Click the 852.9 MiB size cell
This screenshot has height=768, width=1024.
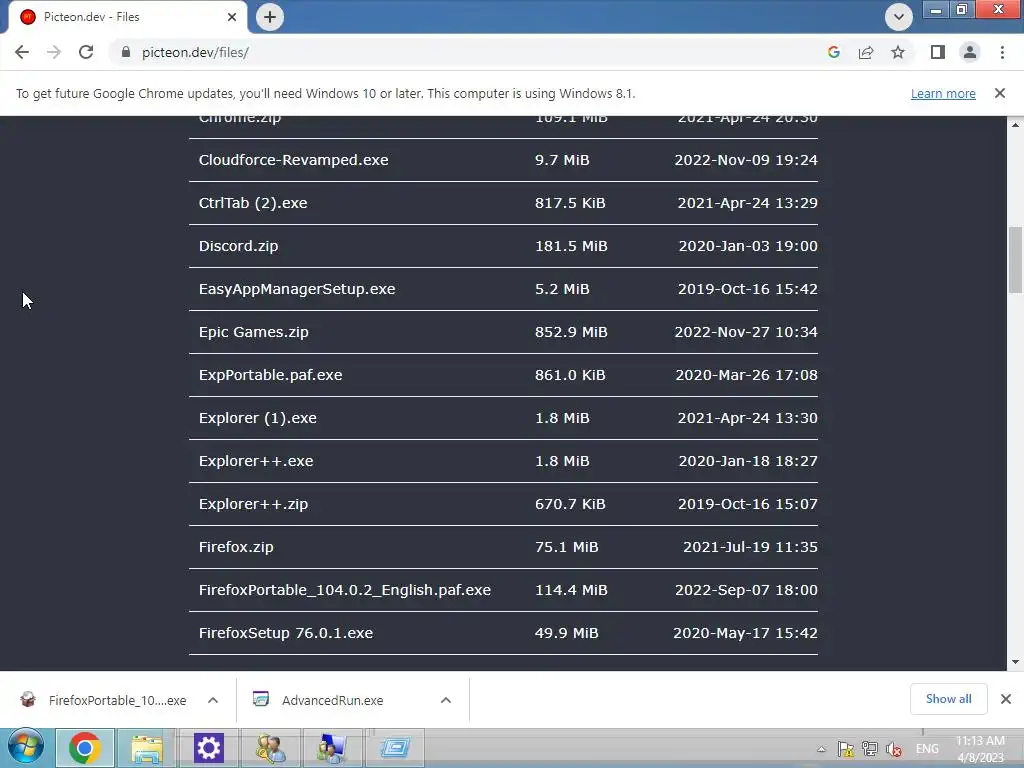tap(571, 332)
